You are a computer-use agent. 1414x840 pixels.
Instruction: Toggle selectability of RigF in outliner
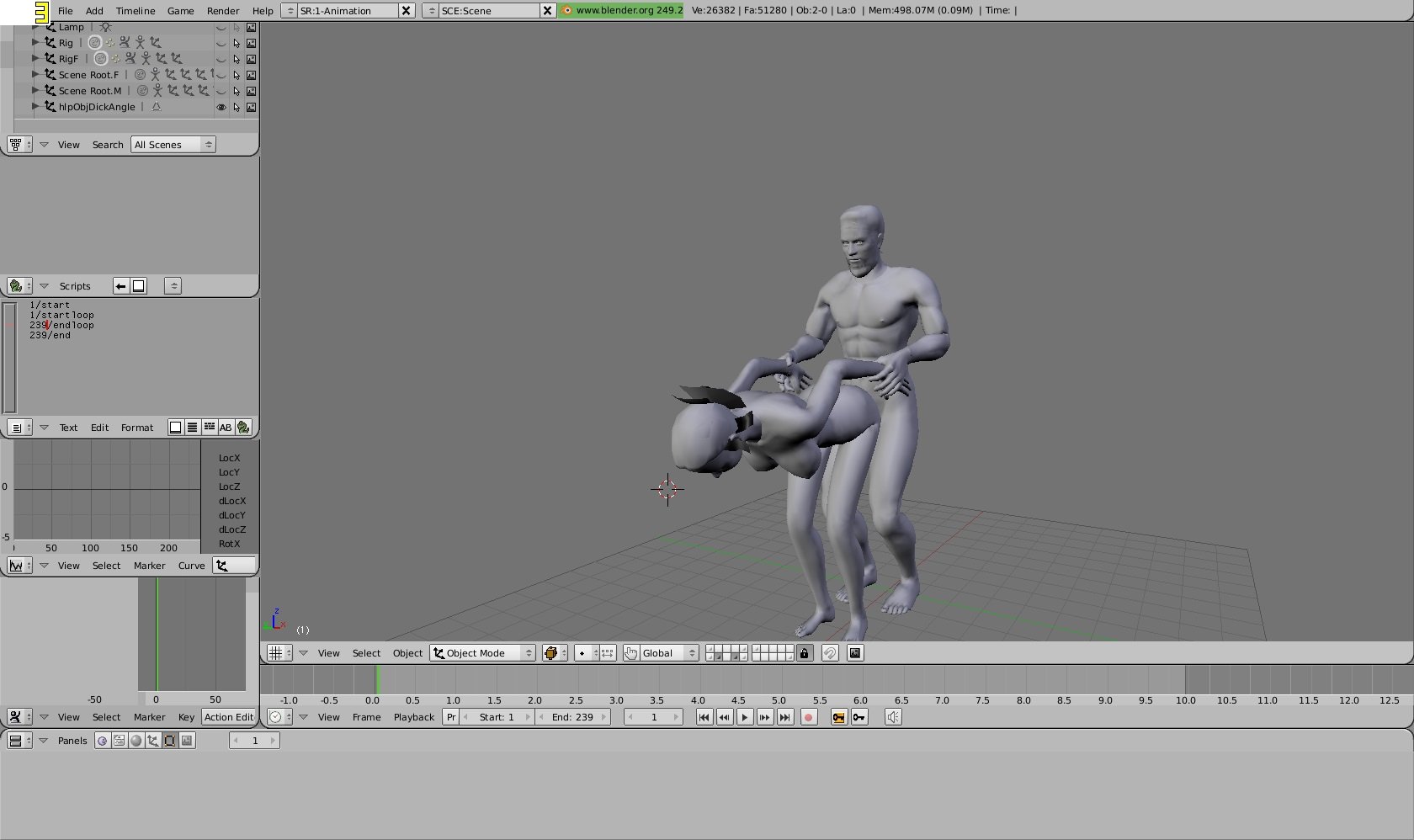237,59
